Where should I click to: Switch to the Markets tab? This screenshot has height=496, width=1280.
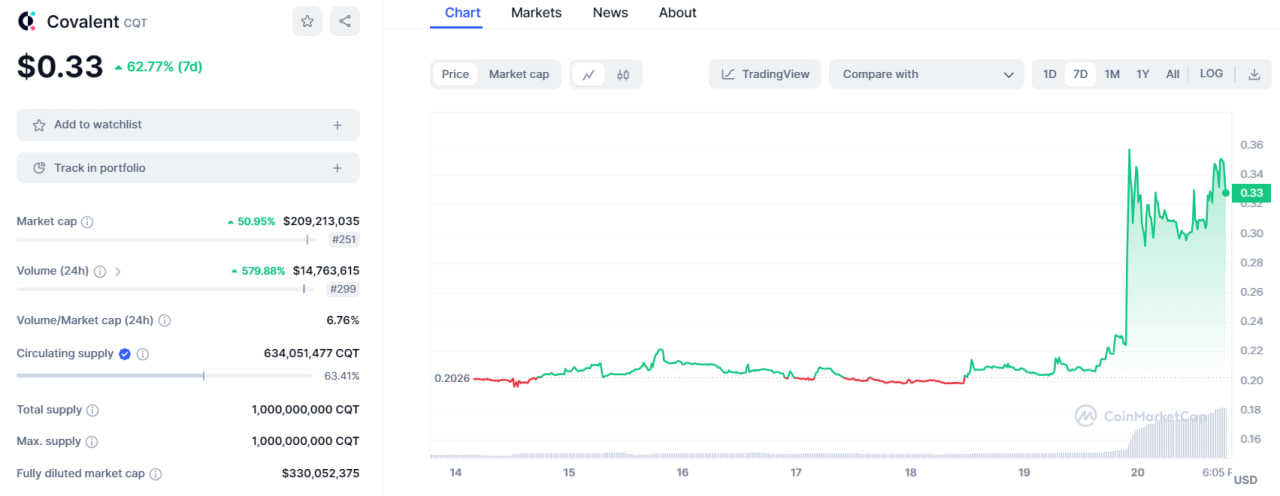pos(536,13)
